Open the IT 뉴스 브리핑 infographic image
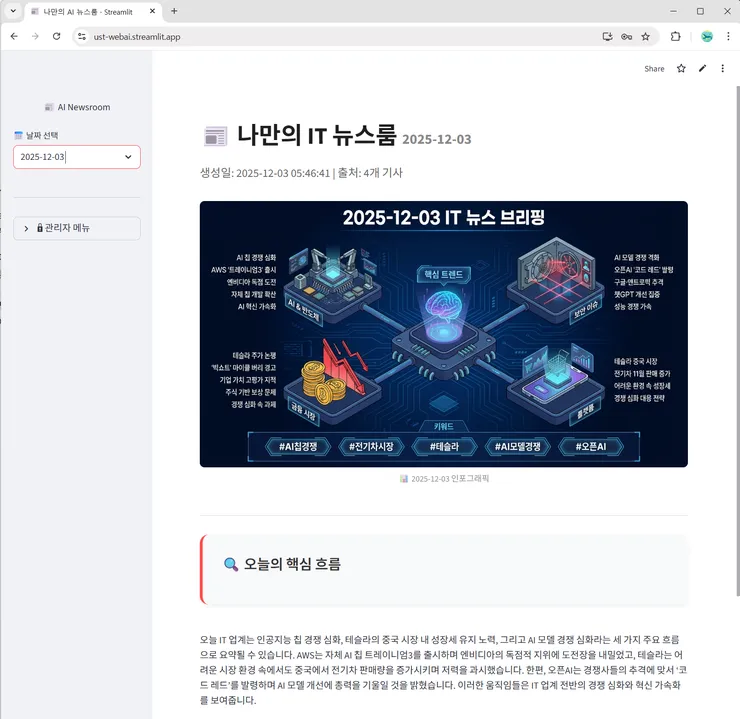Image resolution: width=740 pixels, height=719 pixels. point(444,334)
